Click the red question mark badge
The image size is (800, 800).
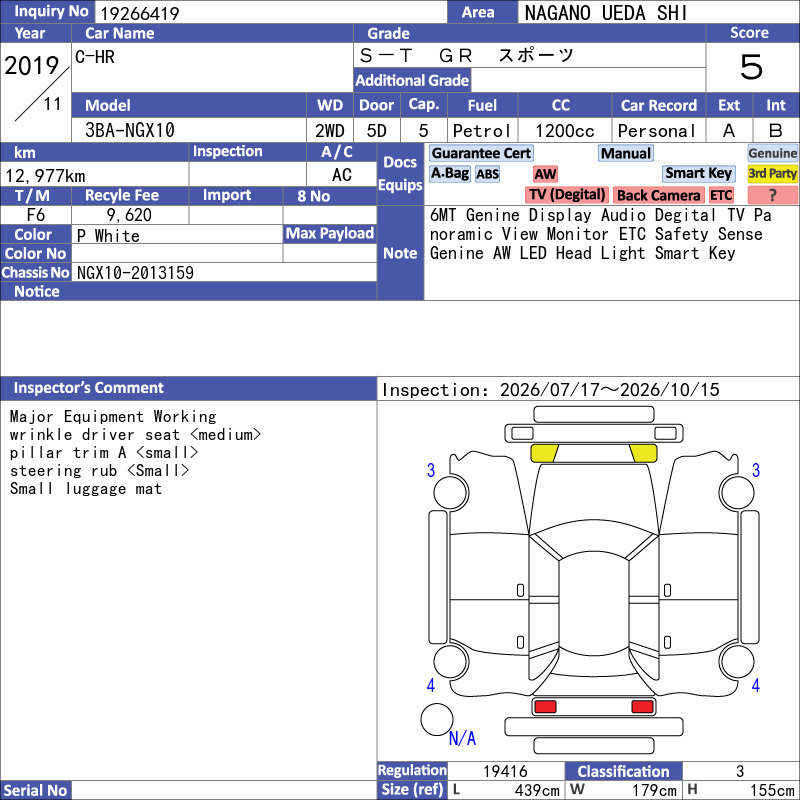pos(772,195)
